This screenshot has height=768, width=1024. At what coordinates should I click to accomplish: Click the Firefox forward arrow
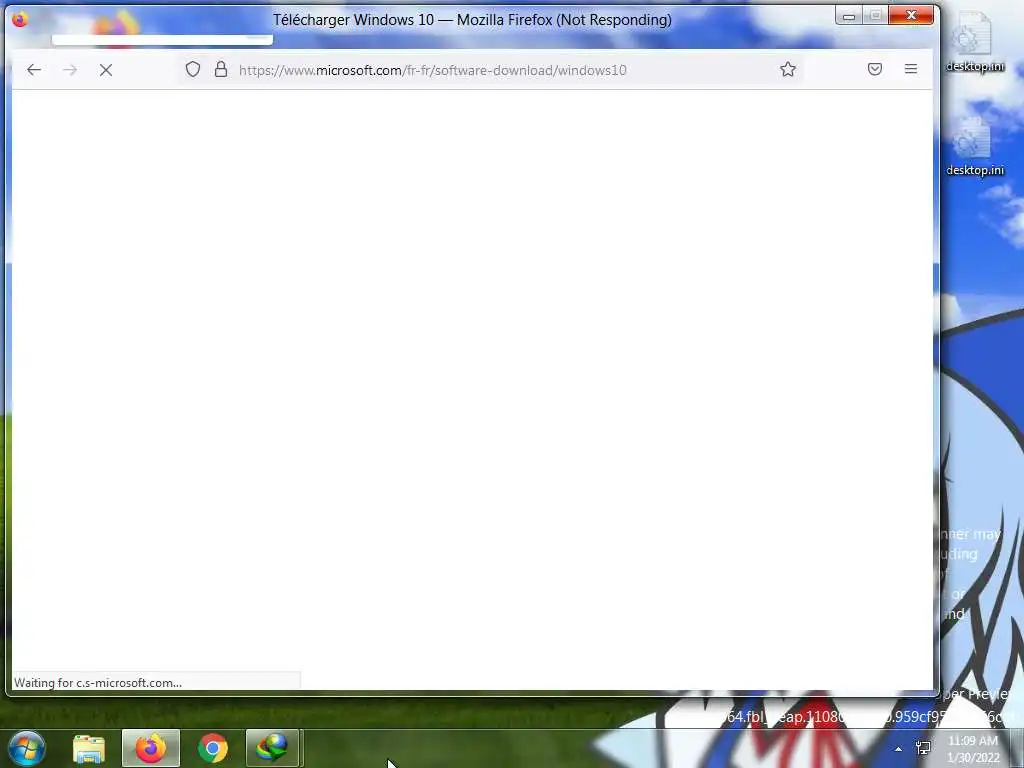(70, 69)
